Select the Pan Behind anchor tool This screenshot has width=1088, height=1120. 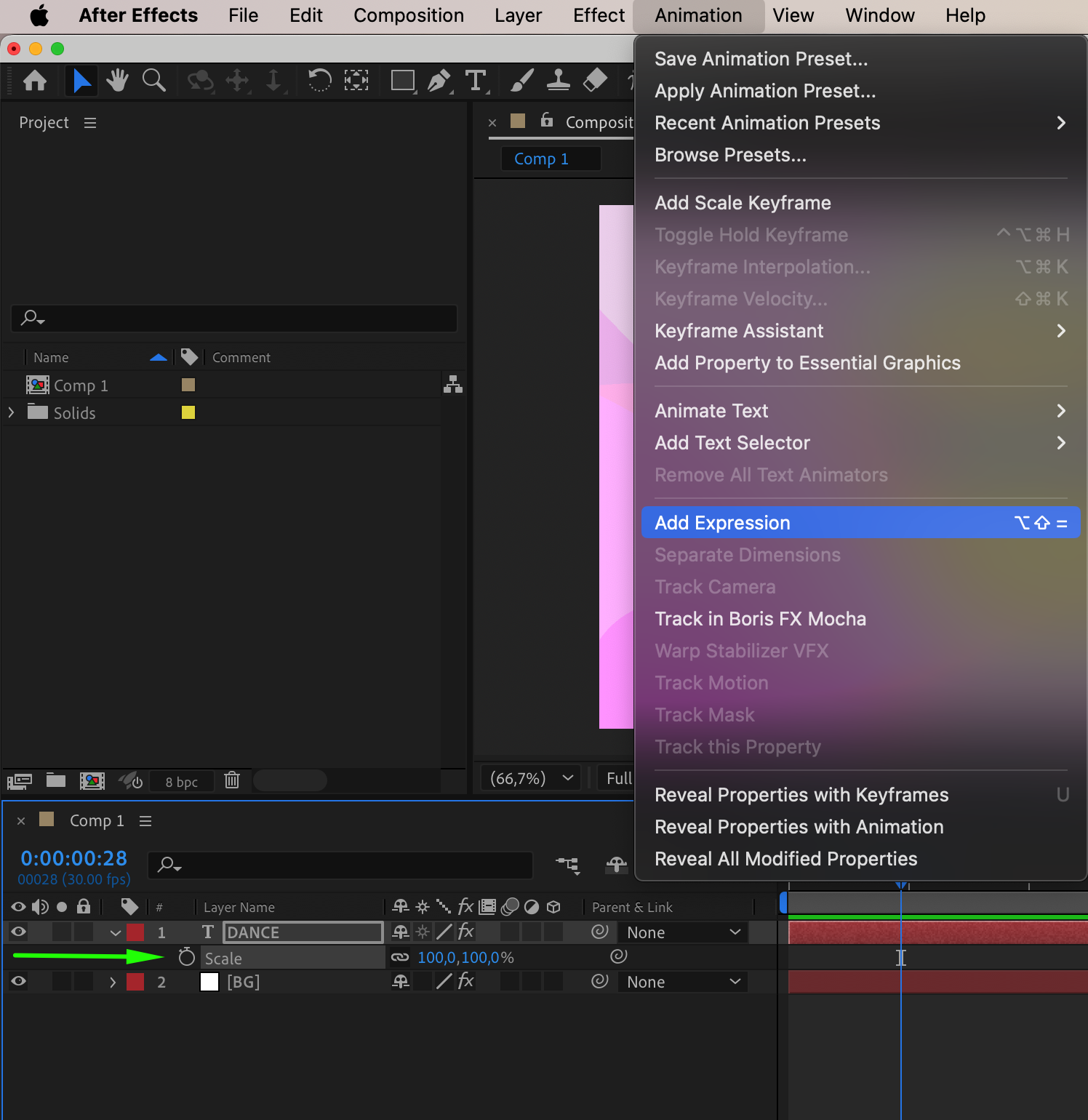(x=356, y=80)
